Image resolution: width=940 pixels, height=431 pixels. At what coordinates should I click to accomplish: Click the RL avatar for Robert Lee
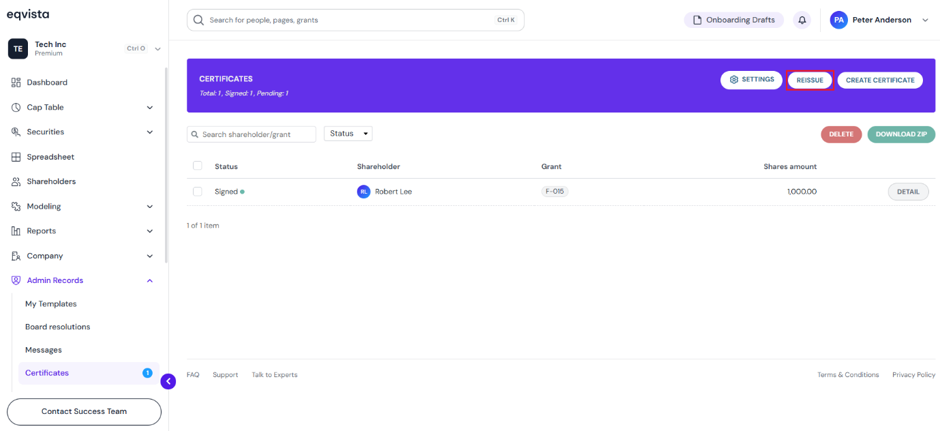pos(363,192)
